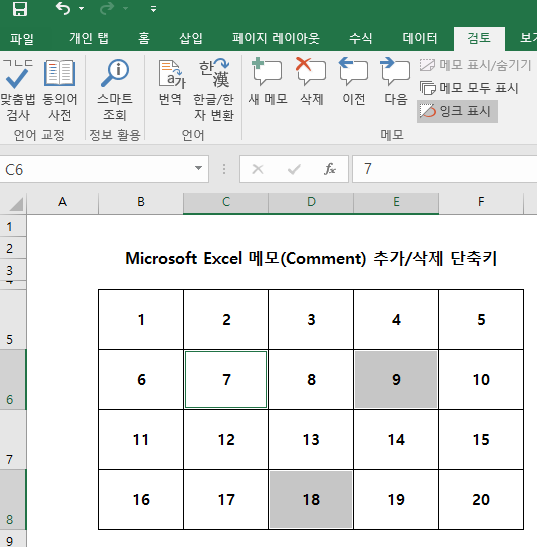Select column F header

coord(481,202)
